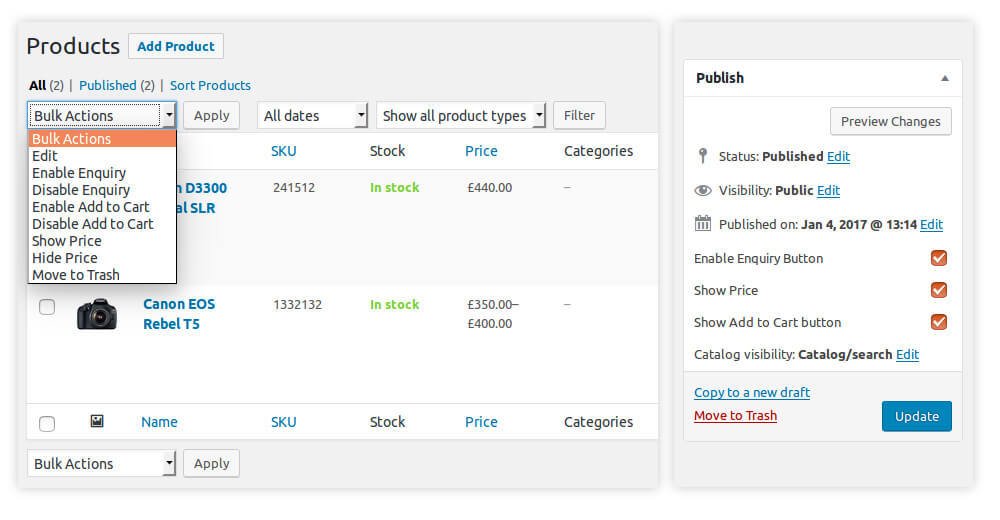The width and height of the screenshot is (1000, 520).
Task: Sort by SKU in table footer
Action: click(283, 422)
